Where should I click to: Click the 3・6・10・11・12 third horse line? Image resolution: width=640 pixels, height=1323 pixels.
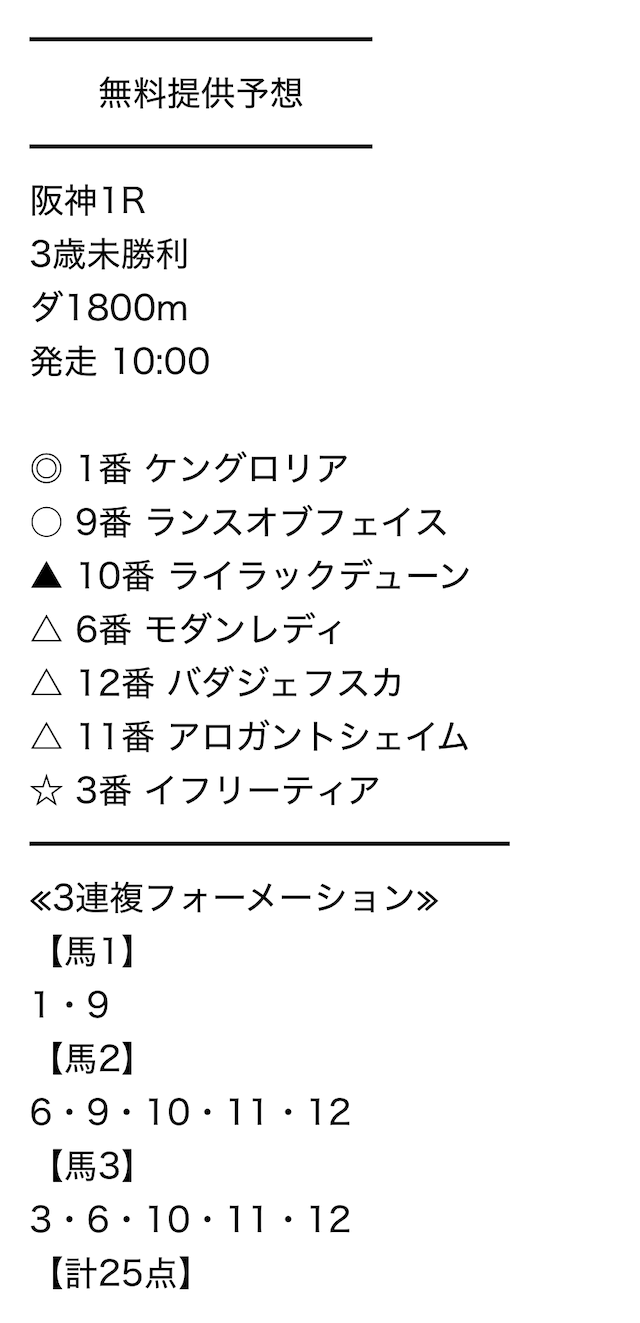click(191, 1220)
